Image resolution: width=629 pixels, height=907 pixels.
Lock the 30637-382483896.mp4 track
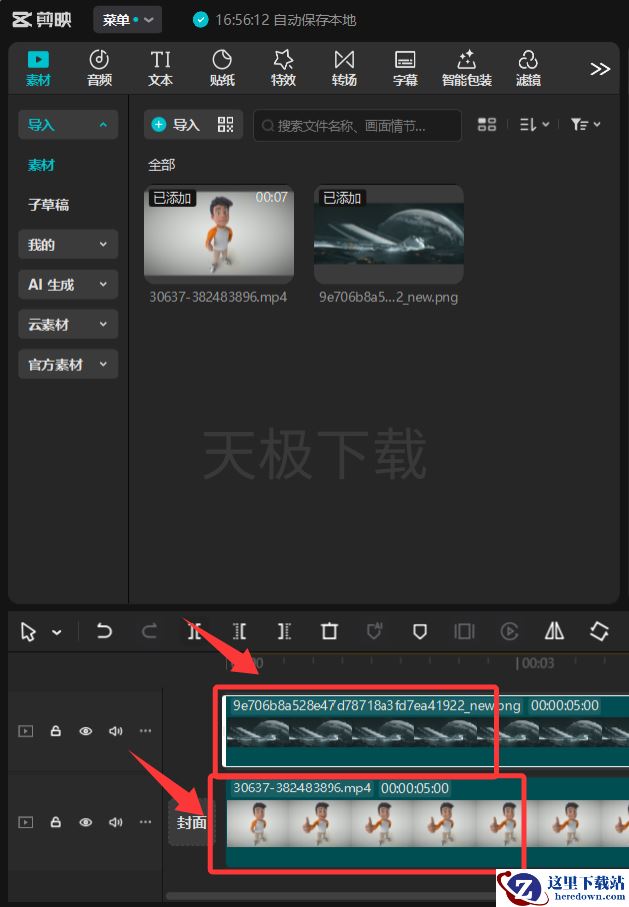tap(56, 821)
